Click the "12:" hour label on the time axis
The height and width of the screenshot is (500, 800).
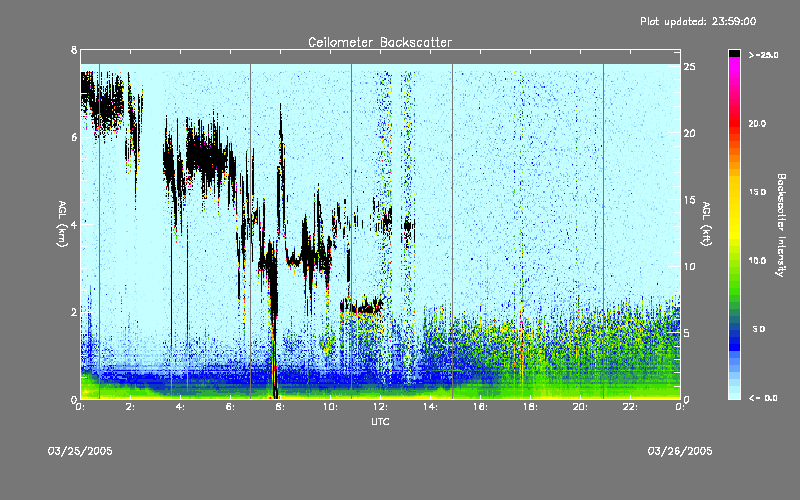coord(380,407)
